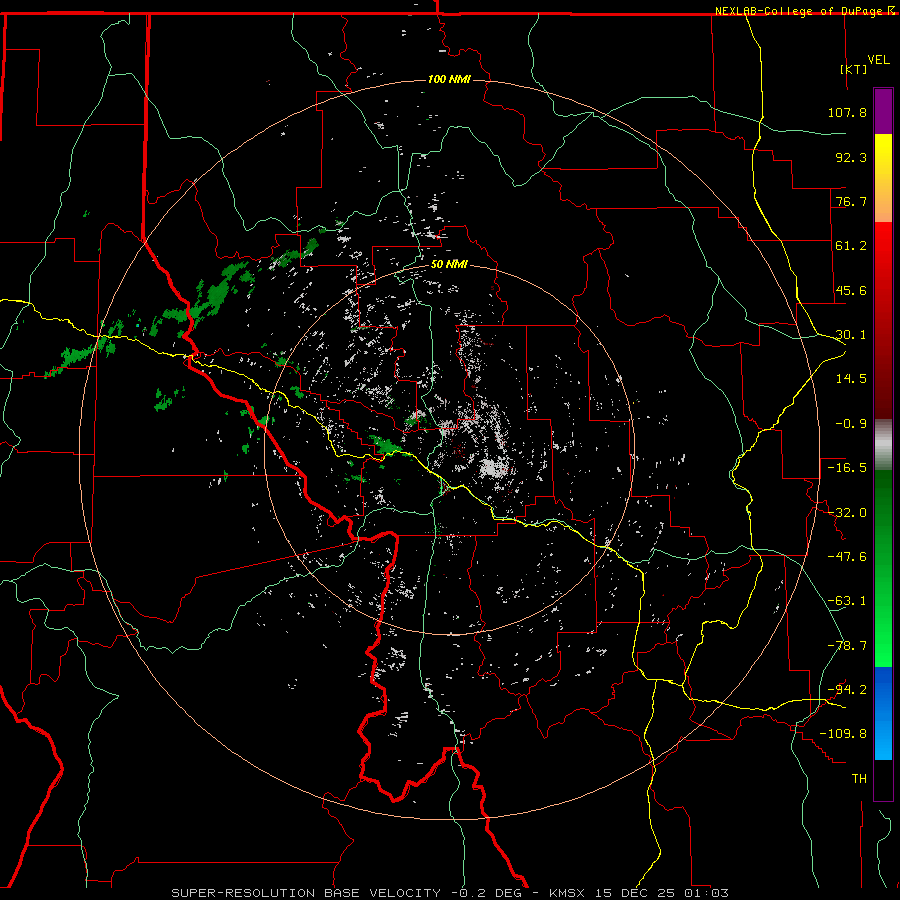Screen dimensions: 900x900
Task: Click the -0.9 velocity scale value
Action: pyautogui.click(x=851, y=424)
